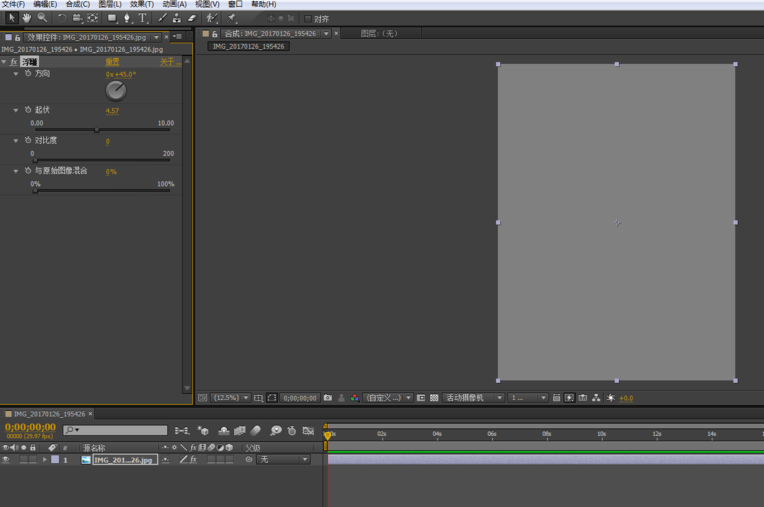Select the Zoom magnifier tool
Image resolution: width=764 pixels, height=507 pixels.
42,18
